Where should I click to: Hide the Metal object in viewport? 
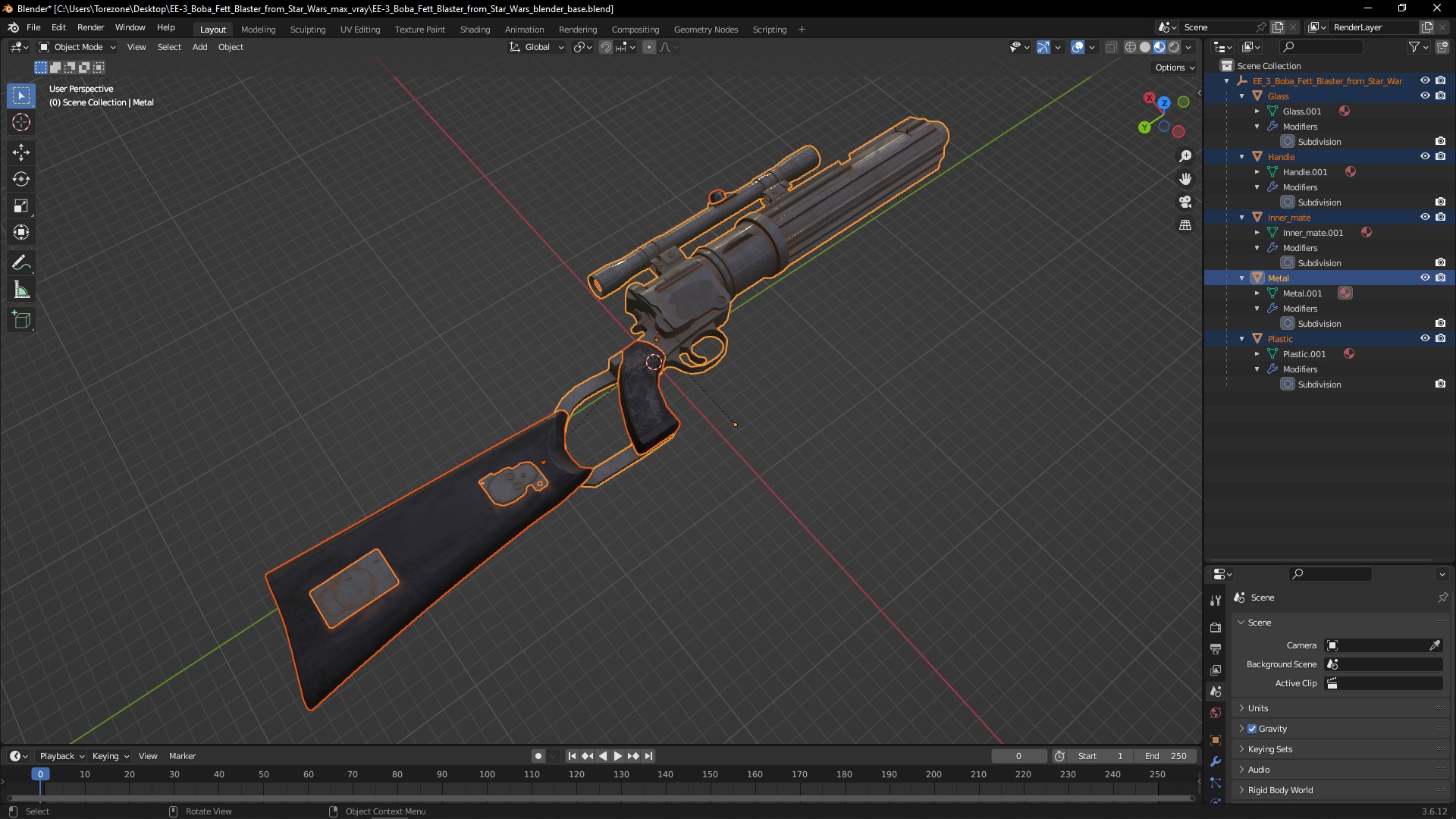click(1425, 278)
